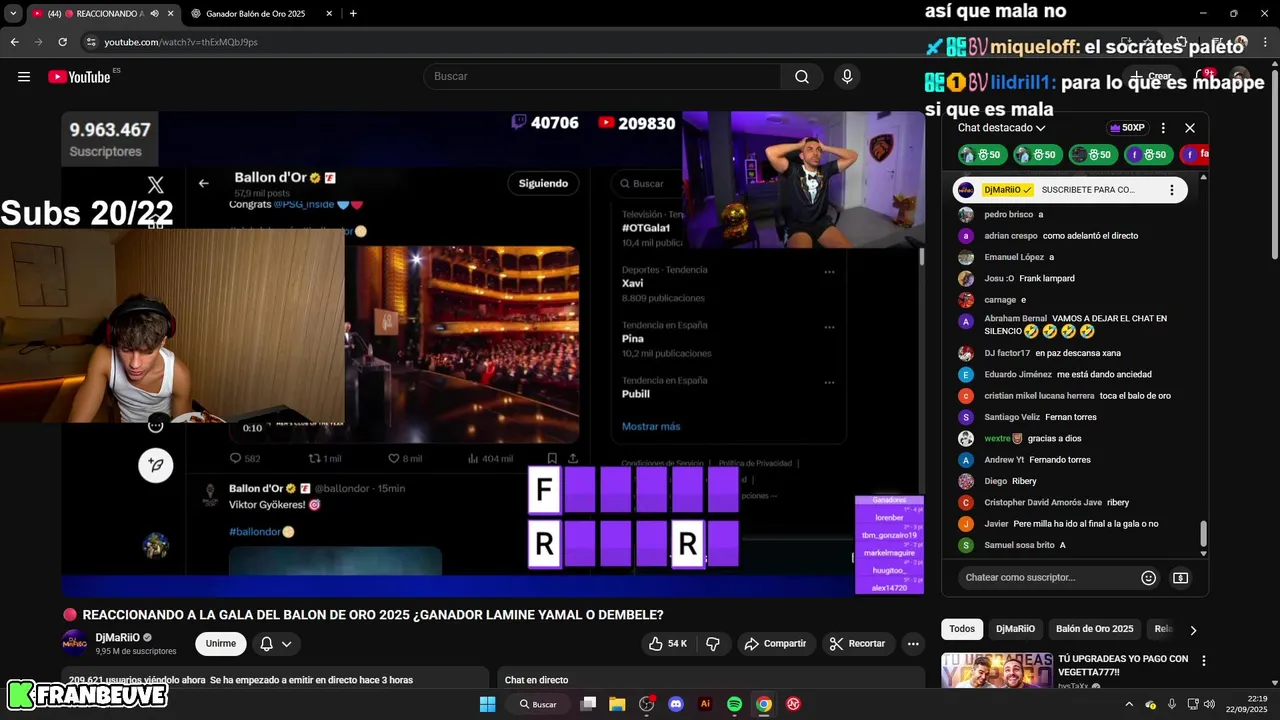The width and height of the screenshot is (1280, 720).
Task: Open Discord from the taskbar
Action: click(x=676, y=704)
